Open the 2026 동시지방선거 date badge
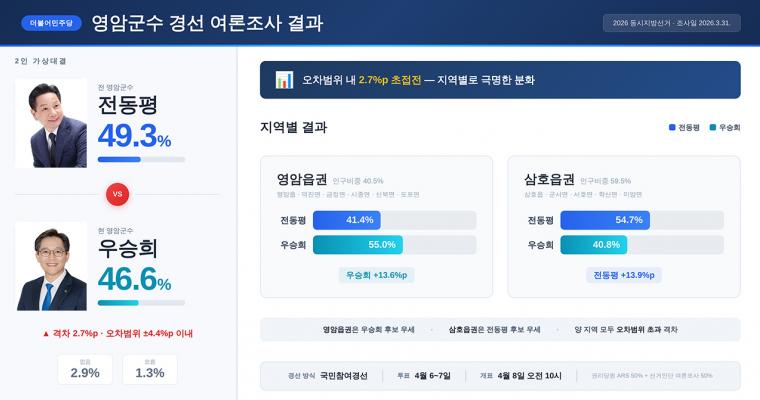The width and height of the screenshot is (760, 400). click(x=671, y=23)
